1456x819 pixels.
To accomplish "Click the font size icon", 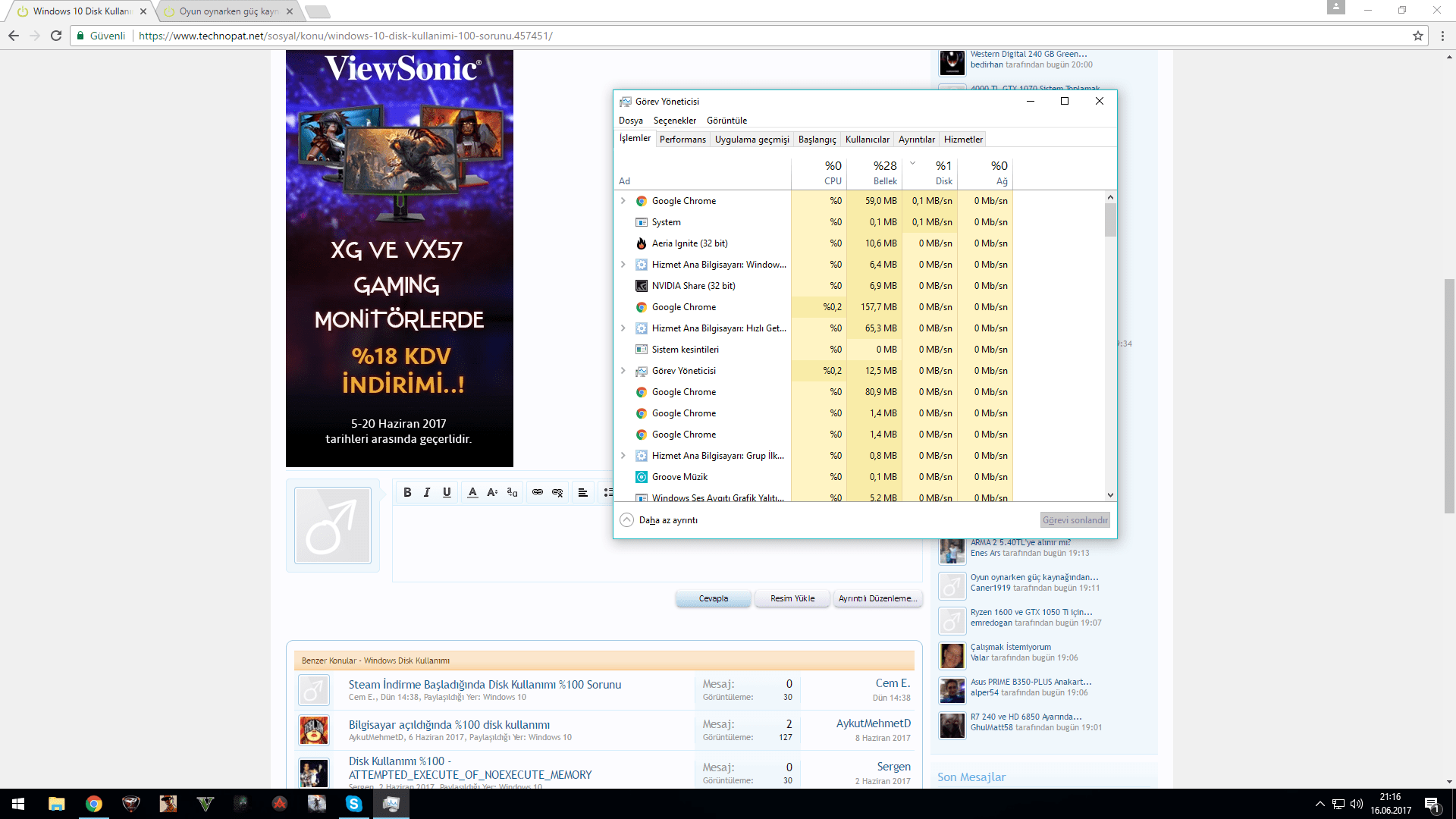I will [492, 493].
